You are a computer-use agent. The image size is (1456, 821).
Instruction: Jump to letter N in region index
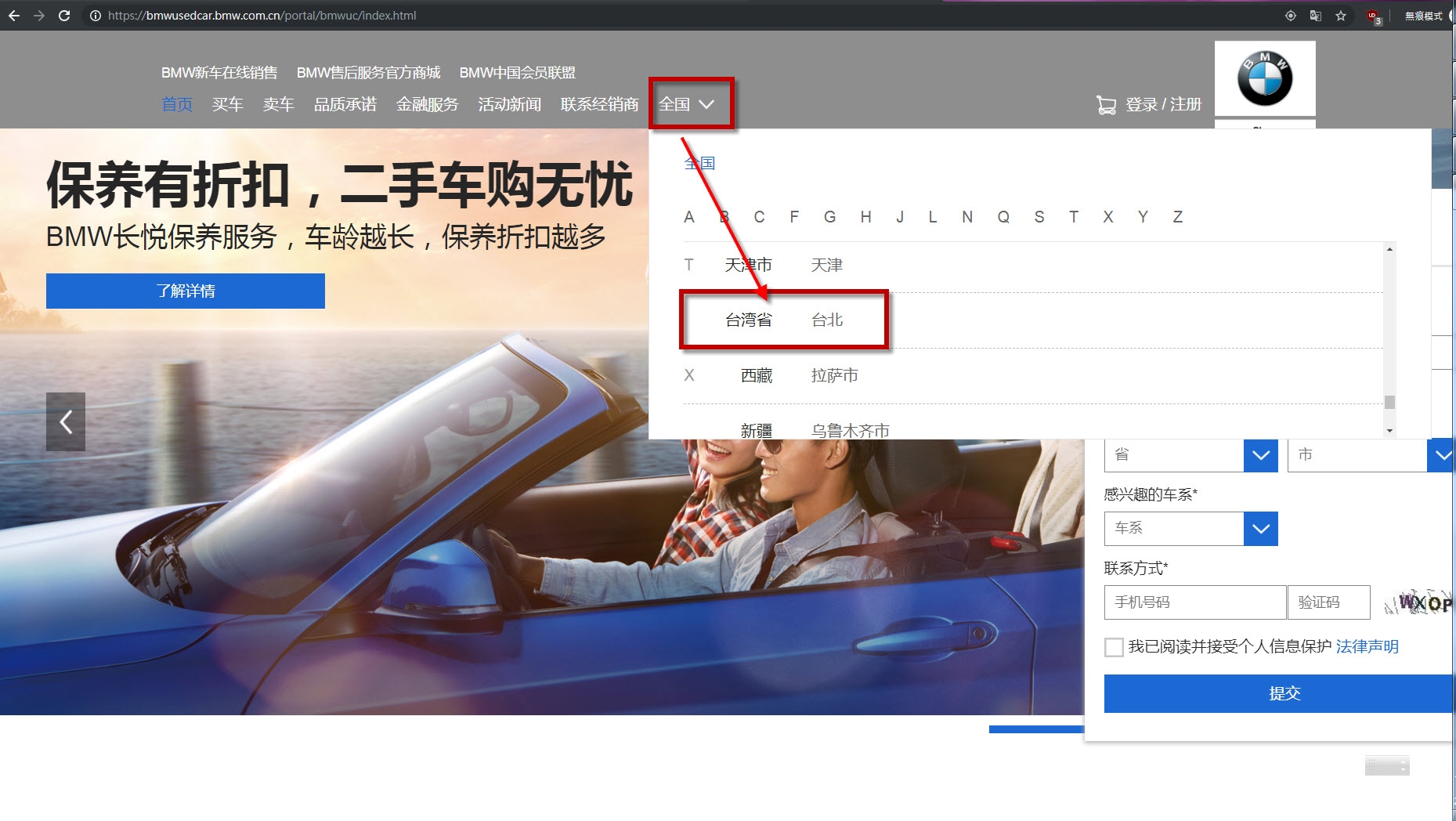pos(967,217)
